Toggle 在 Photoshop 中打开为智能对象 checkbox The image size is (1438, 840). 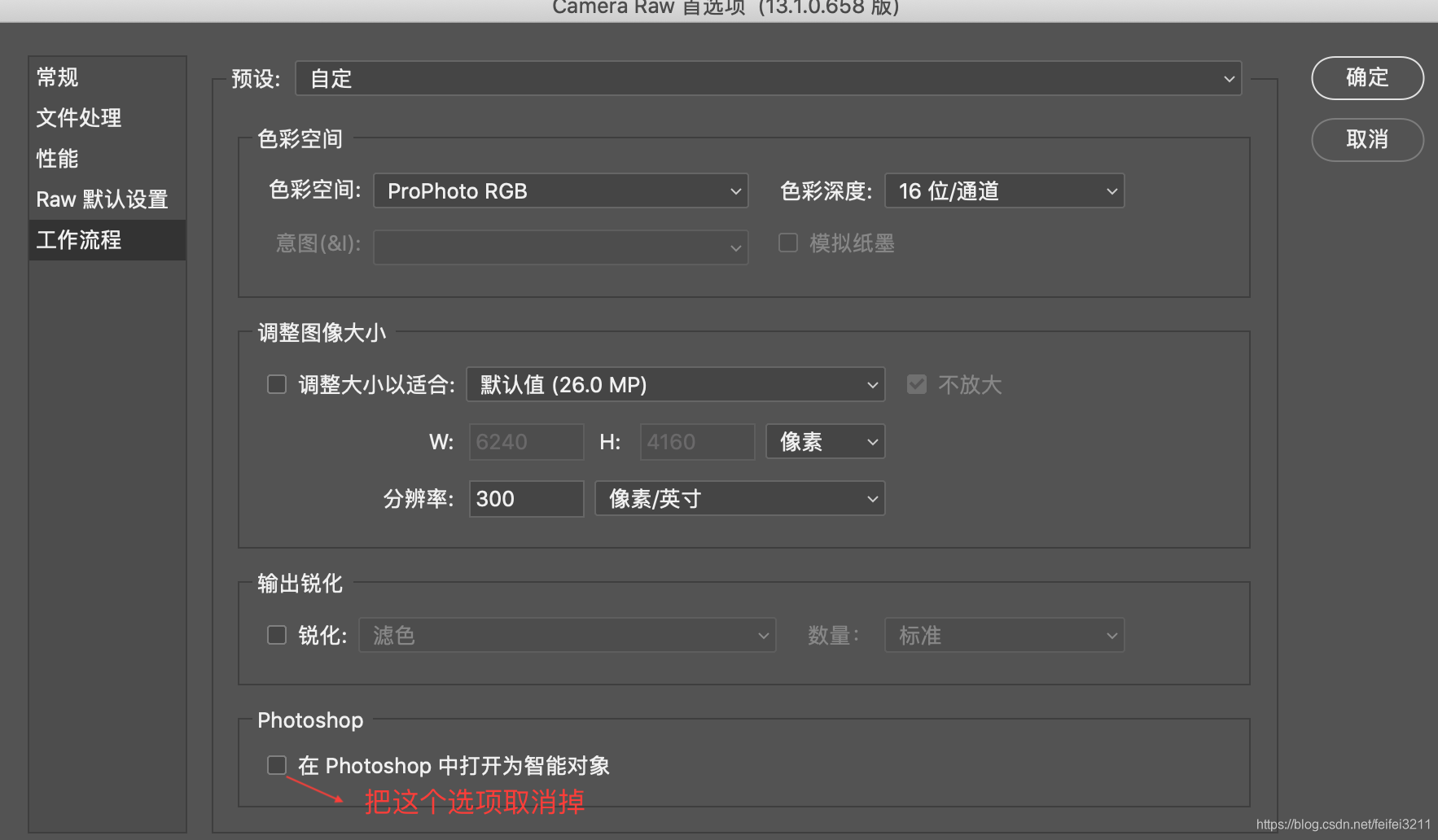coord(277,765)
